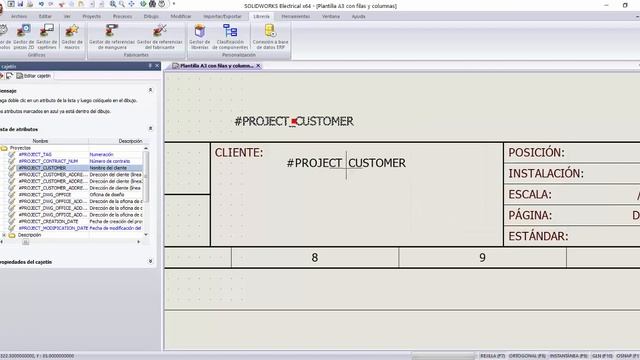Open the Ayuda ribbon tab
This screenshot has height=360, width=640.
(x=358, y=16)
